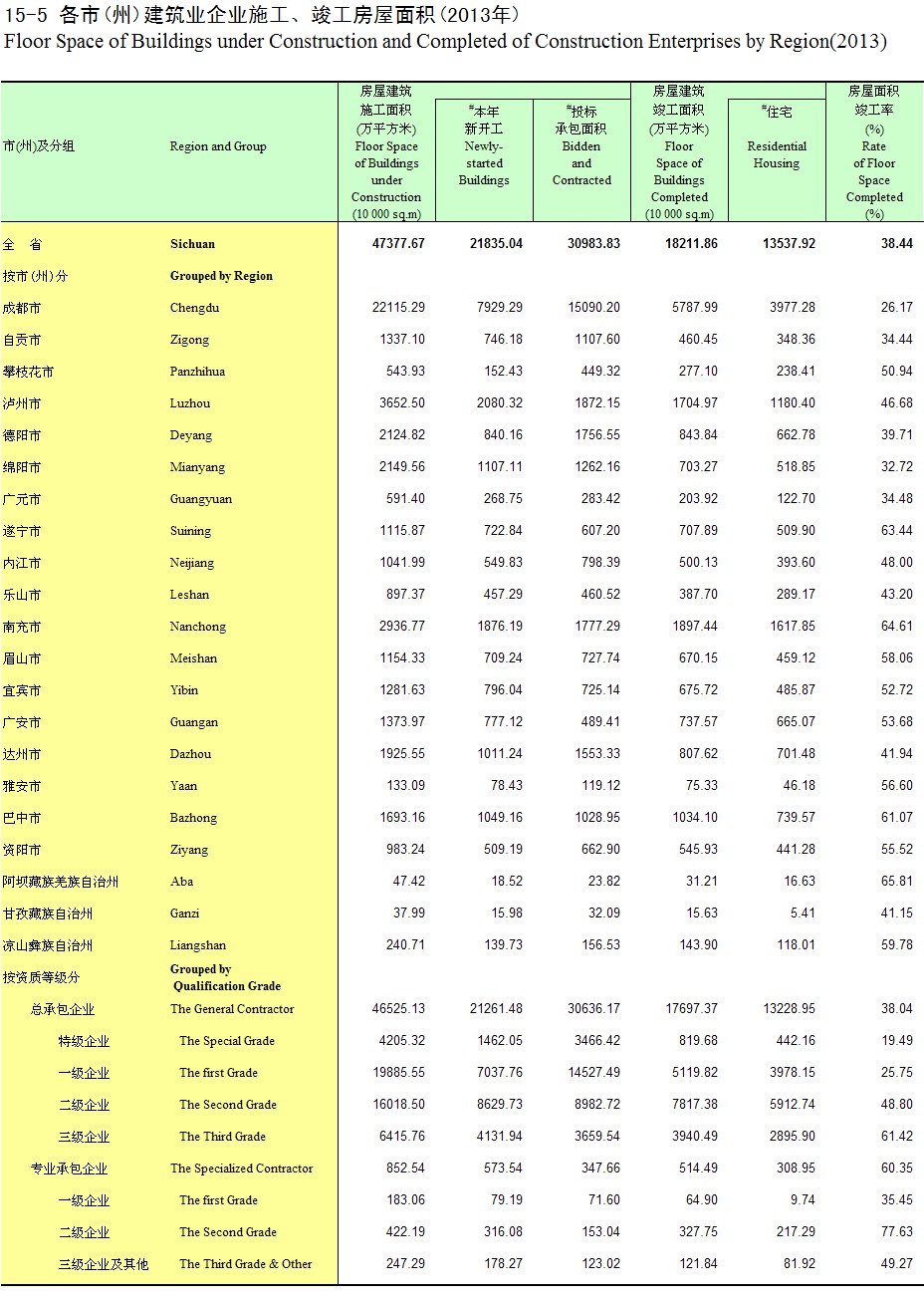Click Meishan bidden value 727.74
924x1301 pixels.
click(x=600, y=658)
